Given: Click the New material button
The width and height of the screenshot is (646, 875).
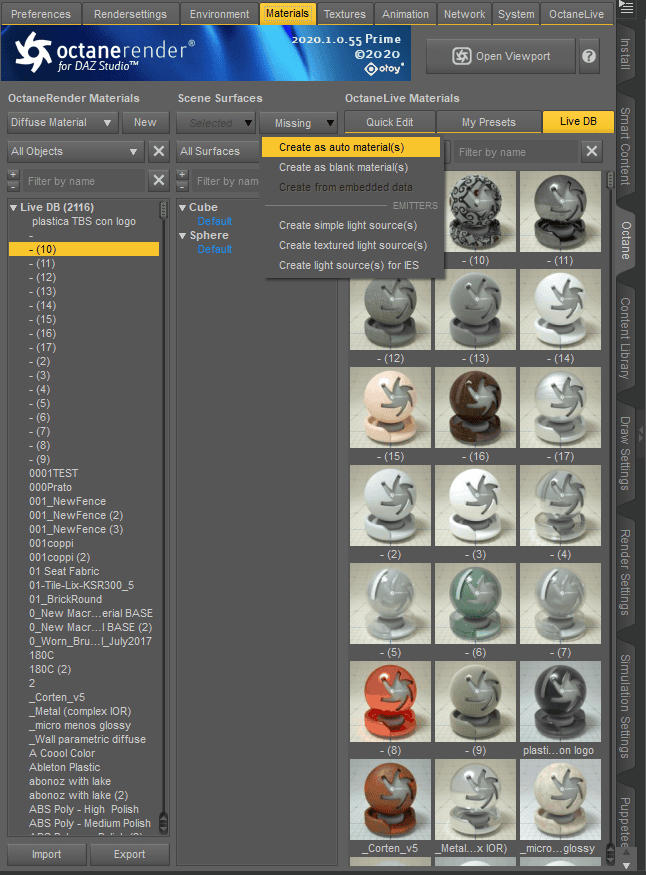Looking at the screenshot, I should tap(145, 122).
